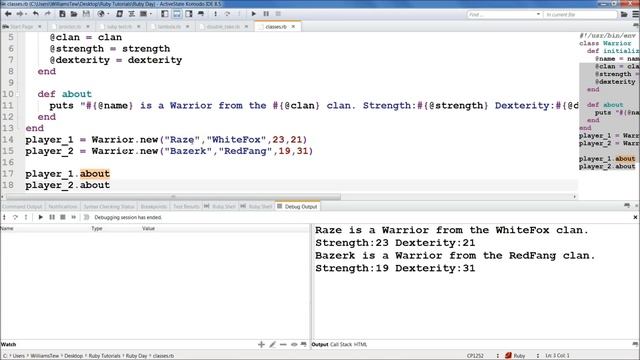This screenshot has width=640, height=360.
Task: Pause debugging with the main toolbar pause button
Action: (x=266, y=14)
